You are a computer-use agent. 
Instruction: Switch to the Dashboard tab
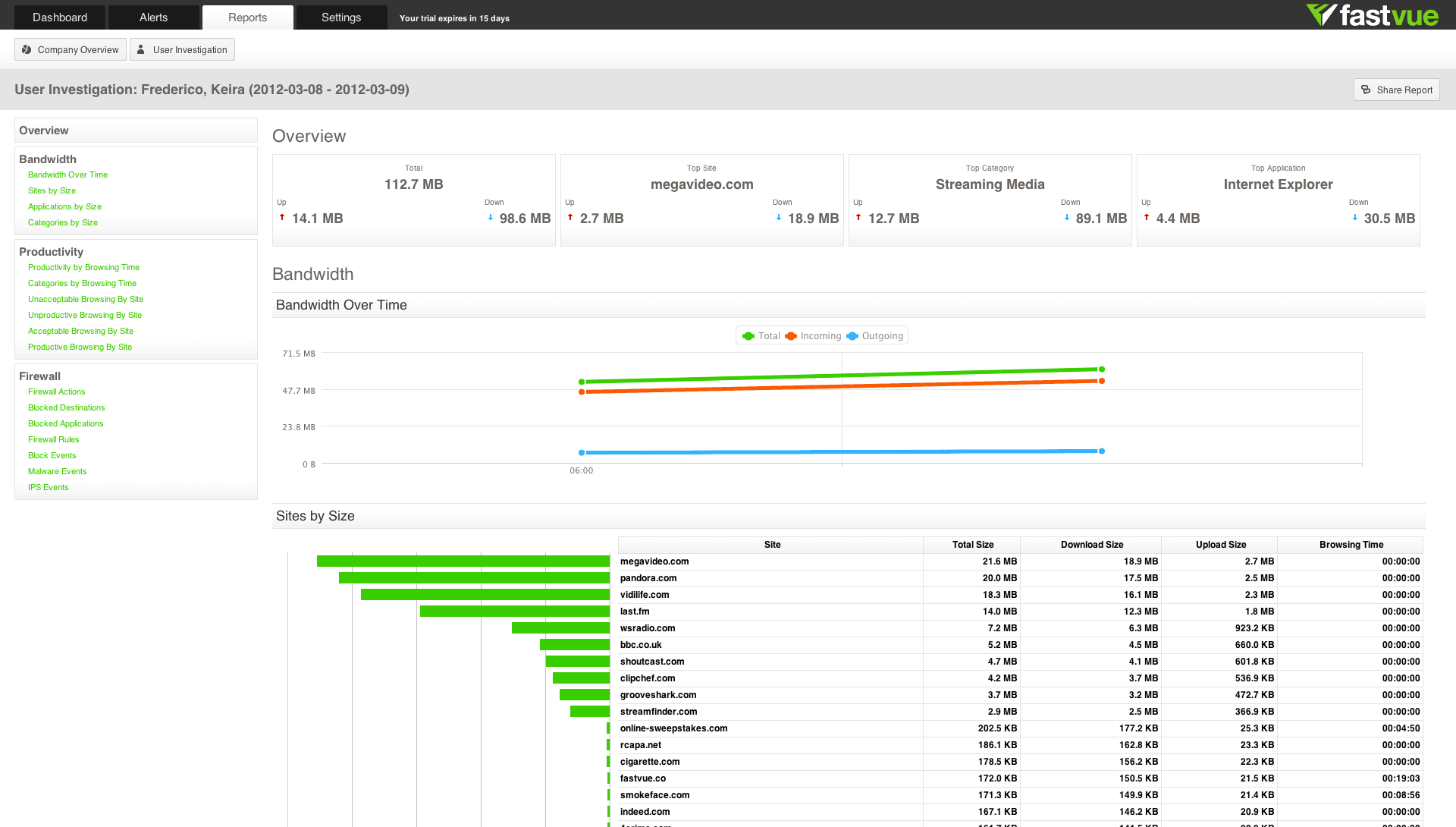click(x=60, y=17)
